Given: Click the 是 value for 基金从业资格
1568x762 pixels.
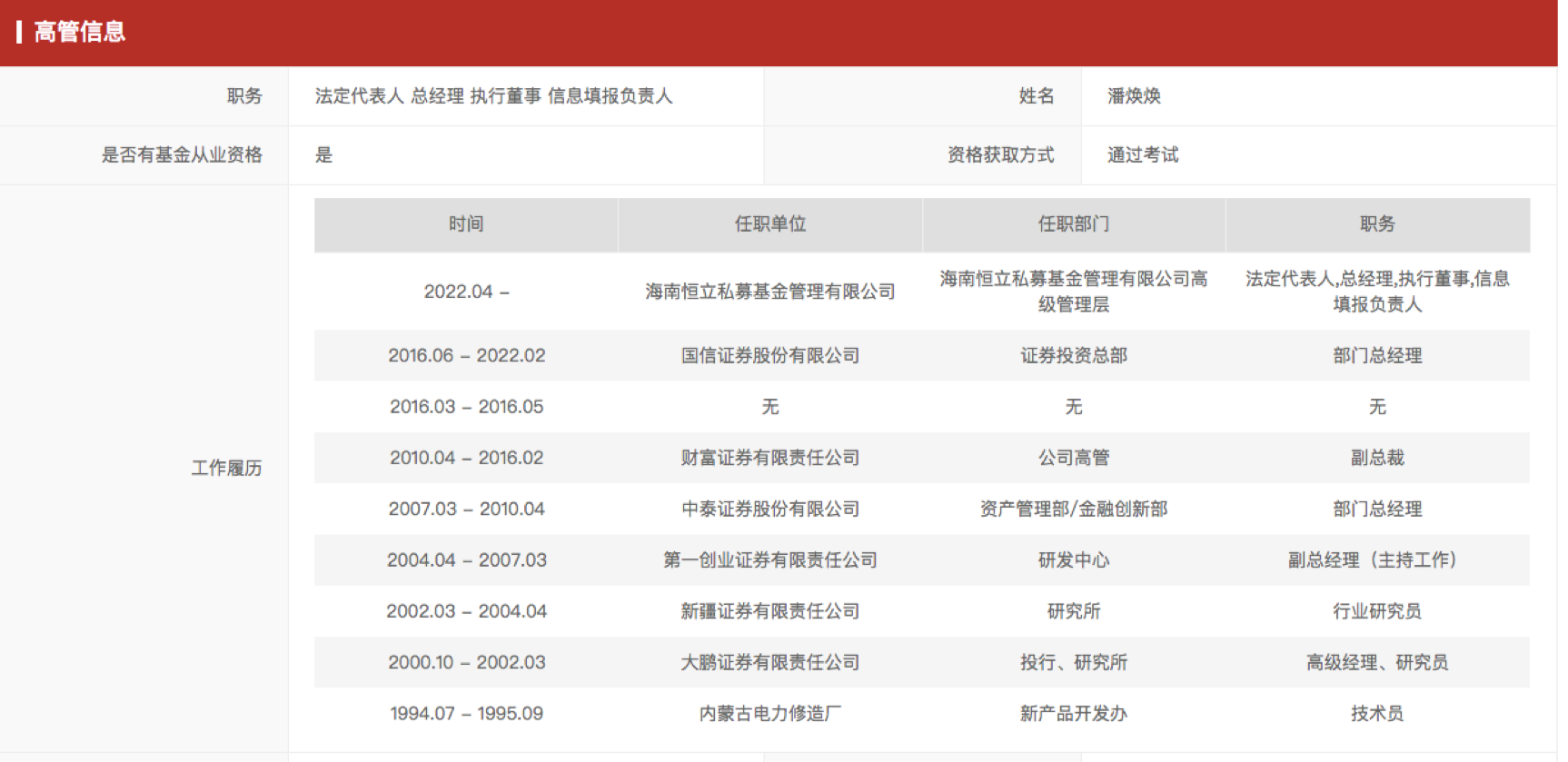Looking at the screenshot, I should click(323, 154).
